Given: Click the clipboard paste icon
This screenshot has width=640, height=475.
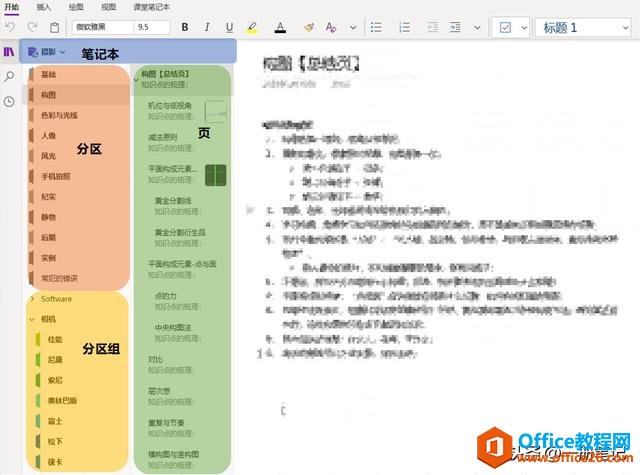Looking at the screenshot, I should click(54, 27).
